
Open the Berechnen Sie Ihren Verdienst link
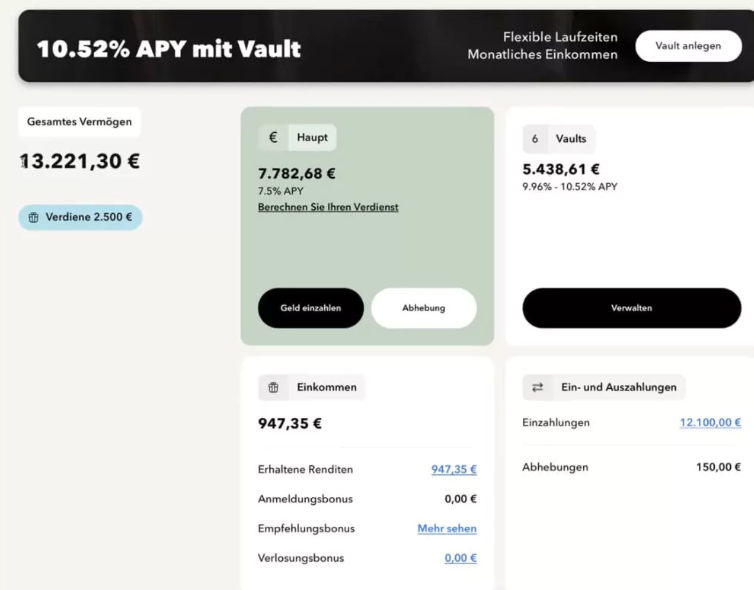click(328, 207)
